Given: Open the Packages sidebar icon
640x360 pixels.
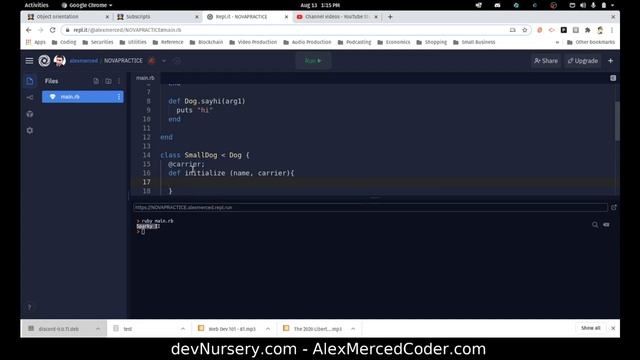Looking at the screenshot, I should [x=30, y=114].
